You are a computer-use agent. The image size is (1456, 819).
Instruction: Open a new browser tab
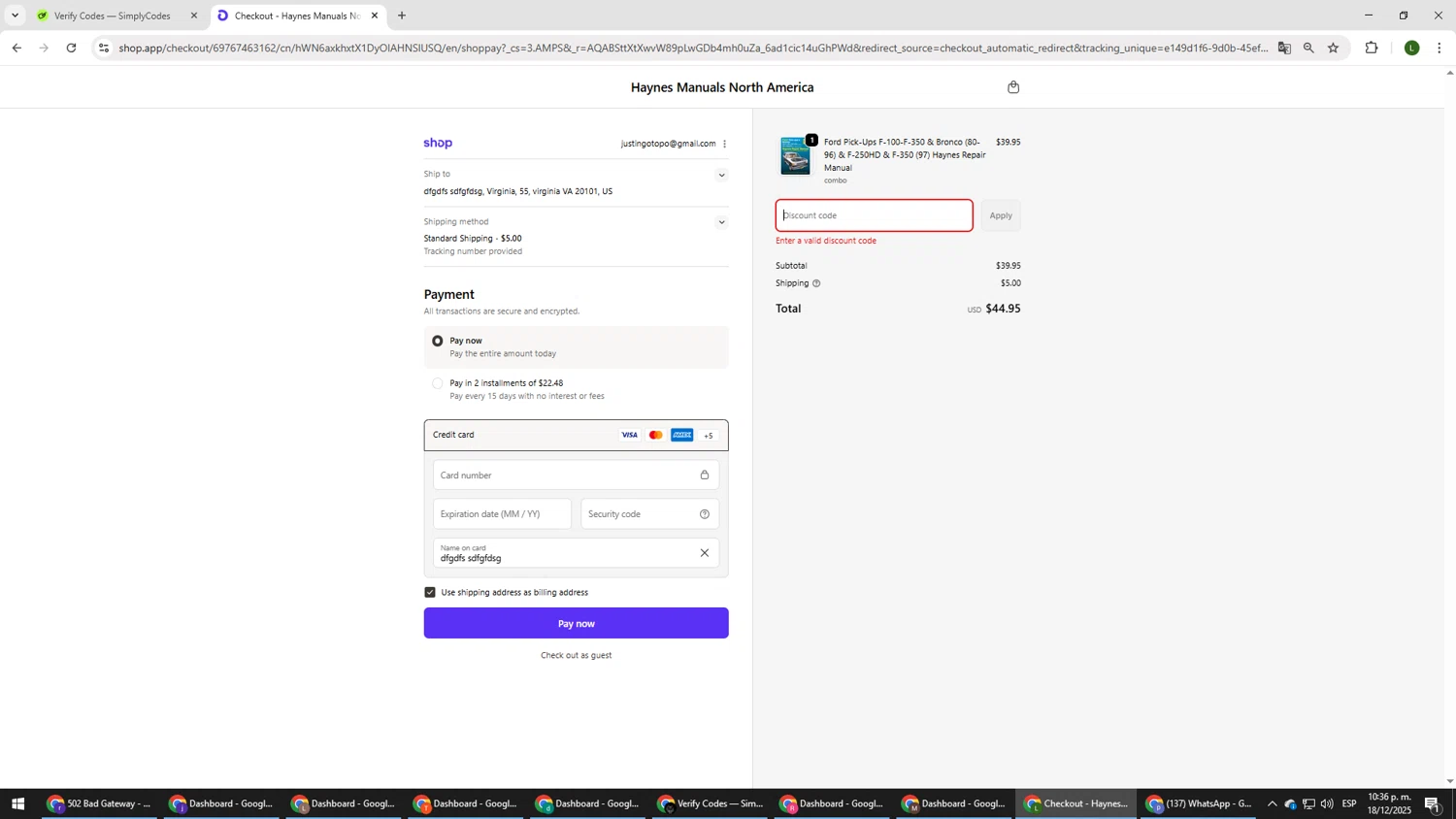coord(402,16)
